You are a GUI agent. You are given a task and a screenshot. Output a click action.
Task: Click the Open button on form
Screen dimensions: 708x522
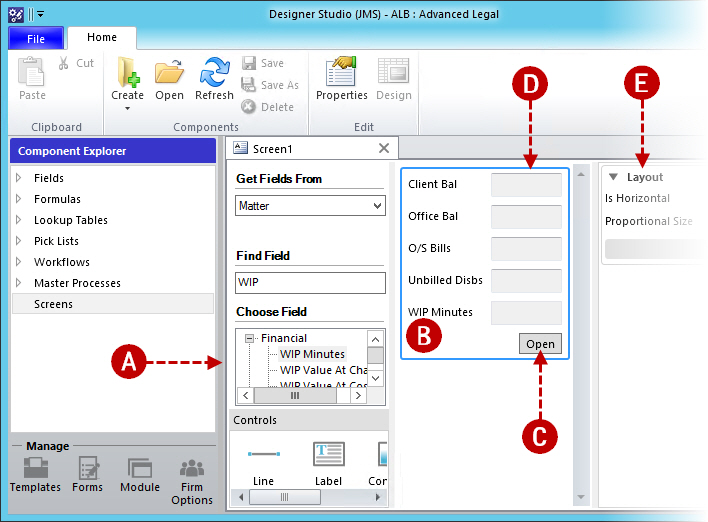click(540, 344)
